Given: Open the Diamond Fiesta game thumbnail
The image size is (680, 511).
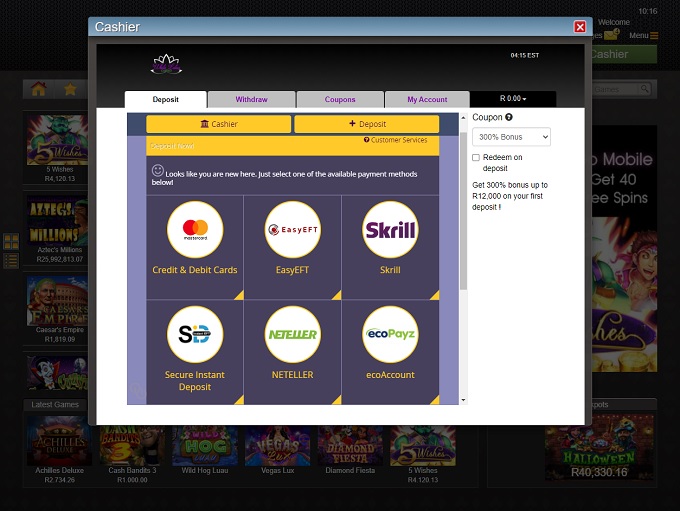Looking at the screenshot, I should click(x=350, y=445).
